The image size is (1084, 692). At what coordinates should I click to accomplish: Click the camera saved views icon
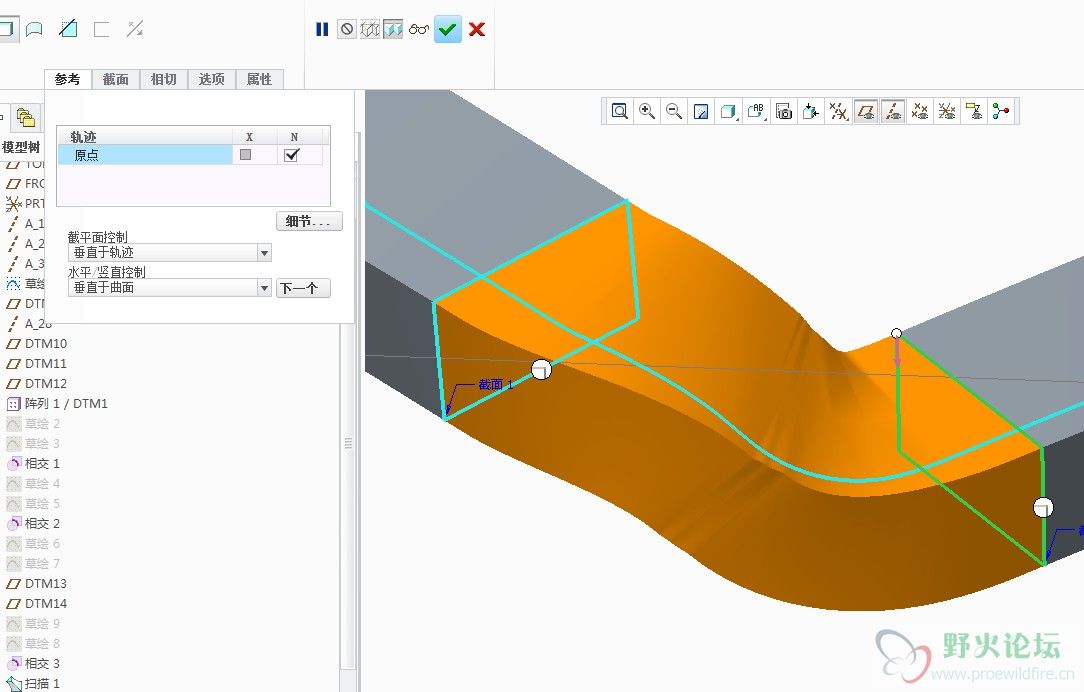tap(784, 111)
